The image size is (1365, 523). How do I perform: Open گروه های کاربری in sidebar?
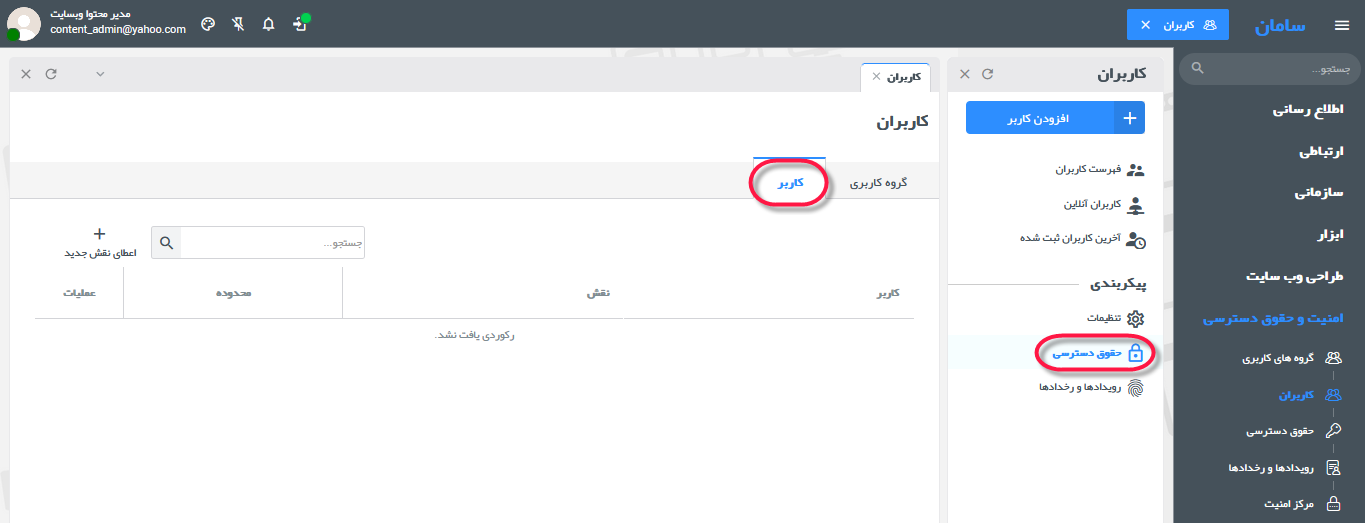click(1277, 358)
